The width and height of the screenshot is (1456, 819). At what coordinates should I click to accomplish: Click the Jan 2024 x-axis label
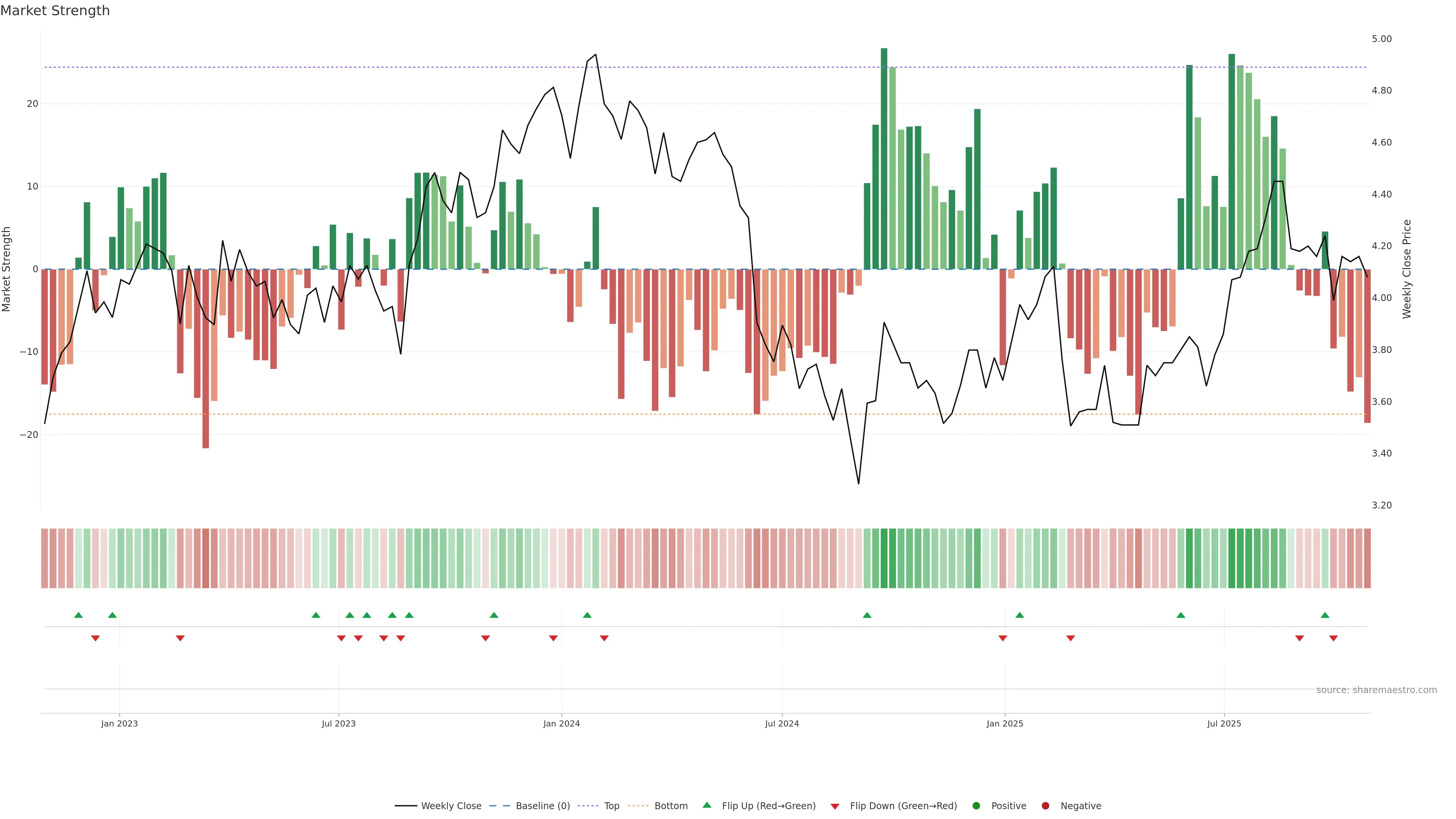pyautogui.click(x=561, y=723)
